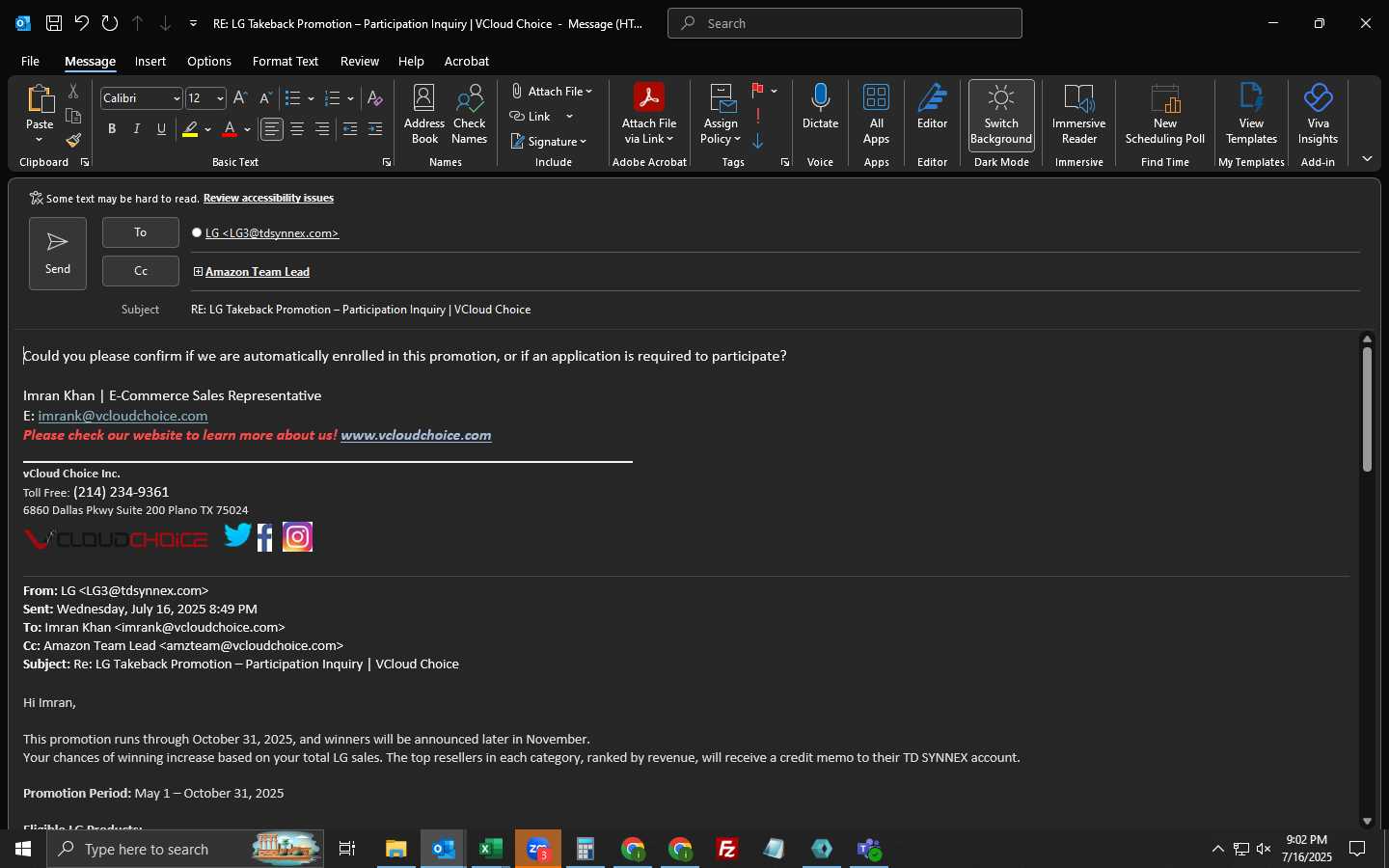The width and height of the screenshot is (1389, 868).
Task: Click the Redo icon in the title bar
Action: point(110,23)
